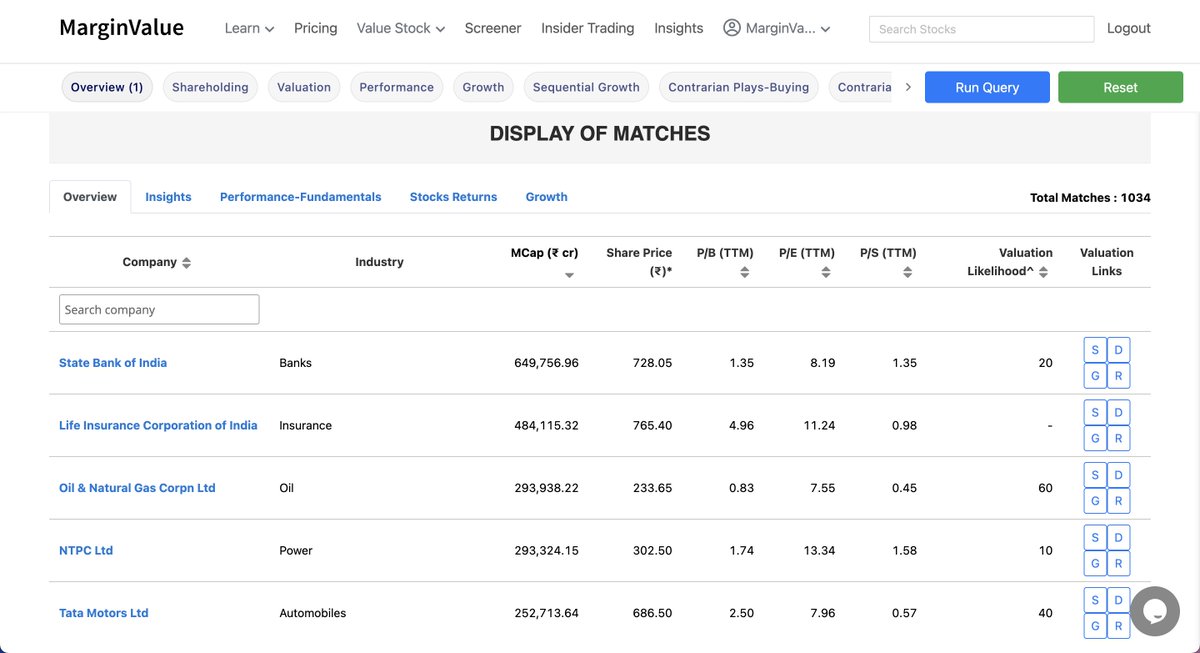Click the Logout link
The image size is (1200, 653).
tap(1129, 28)
